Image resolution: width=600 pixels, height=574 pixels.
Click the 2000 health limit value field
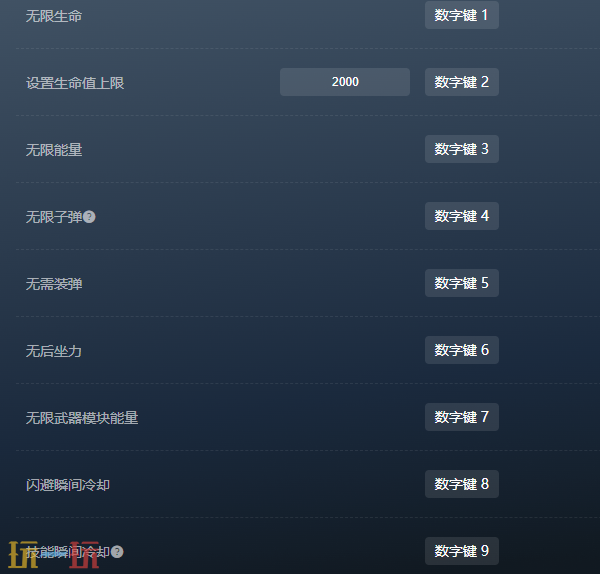(x=345, y=82)
